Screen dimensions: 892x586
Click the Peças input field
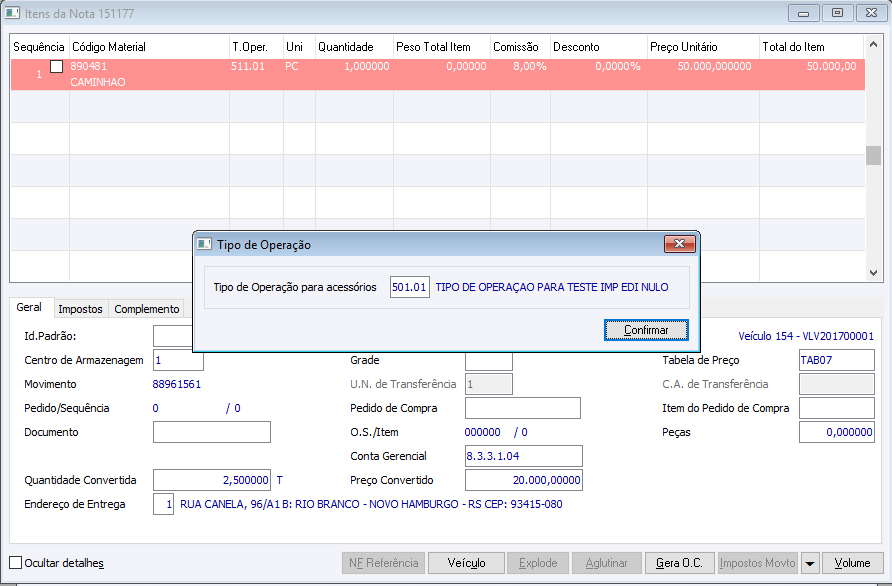837,432
